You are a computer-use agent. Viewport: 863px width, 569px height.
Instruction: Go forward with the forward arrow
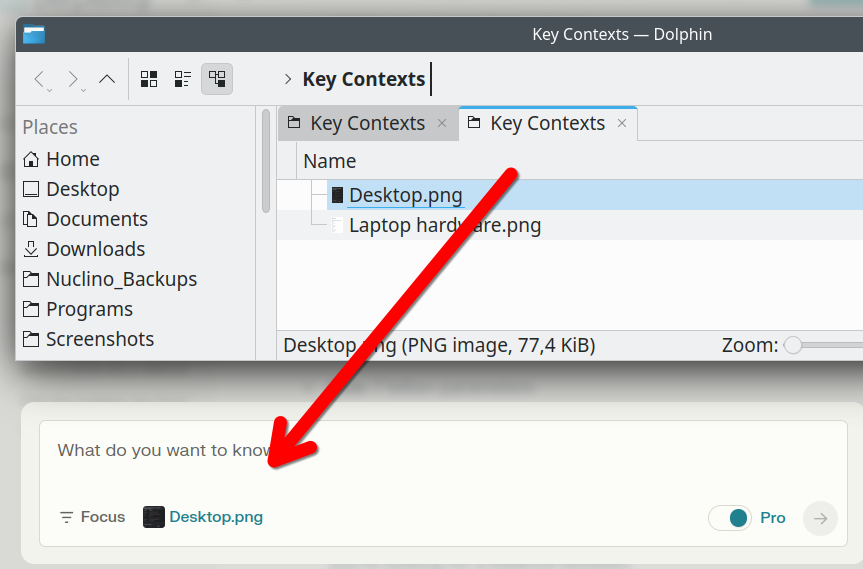pyautogui.click(x=73, y=79)
